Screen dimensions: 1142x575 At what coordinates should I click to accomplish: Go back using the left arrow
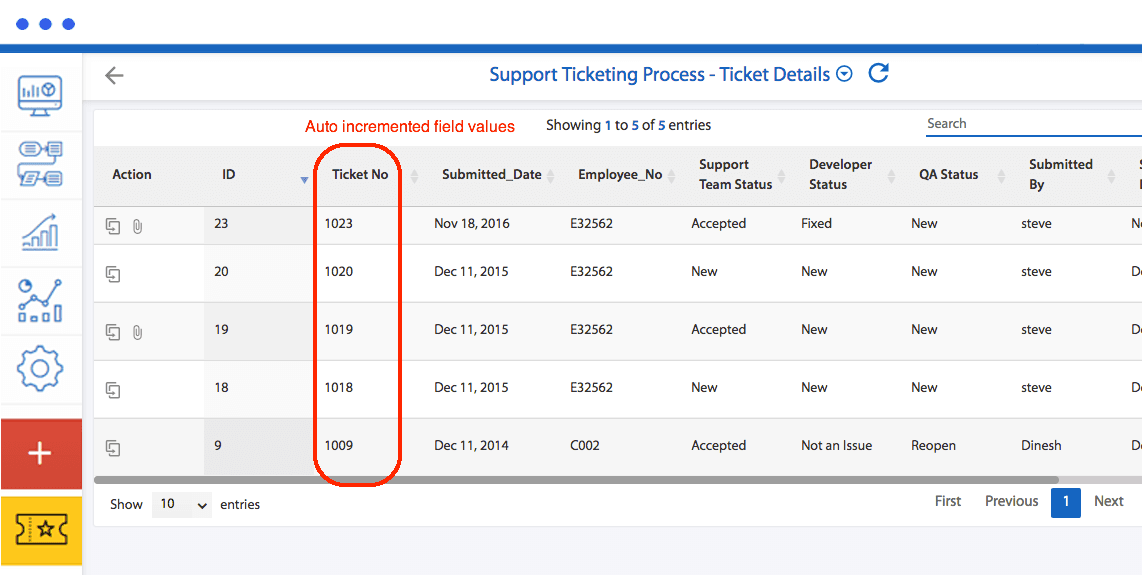114,75
